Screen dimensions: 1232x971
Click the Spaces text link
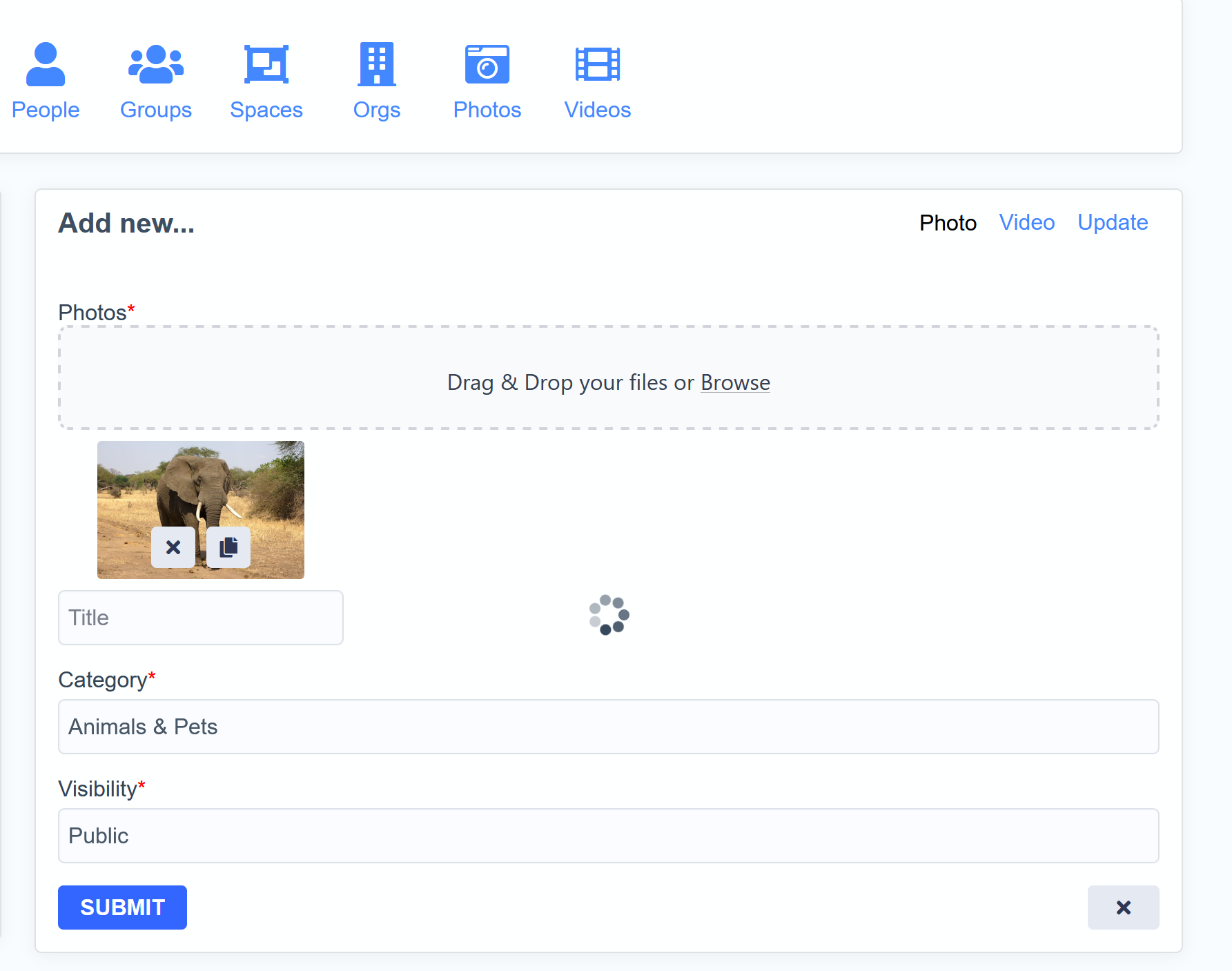click(x=266, y=110)
